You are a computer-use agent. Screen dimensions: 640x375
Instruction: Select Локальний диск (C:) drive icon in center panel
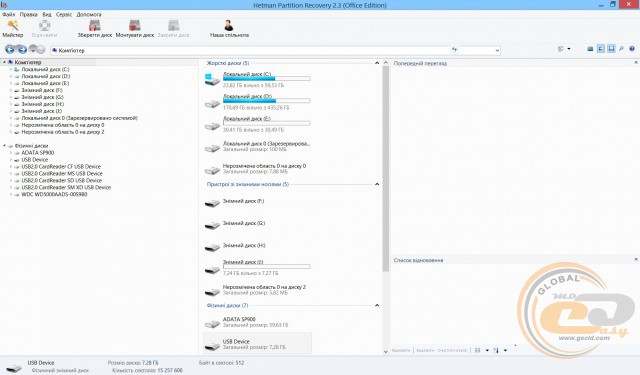point(212,79)
